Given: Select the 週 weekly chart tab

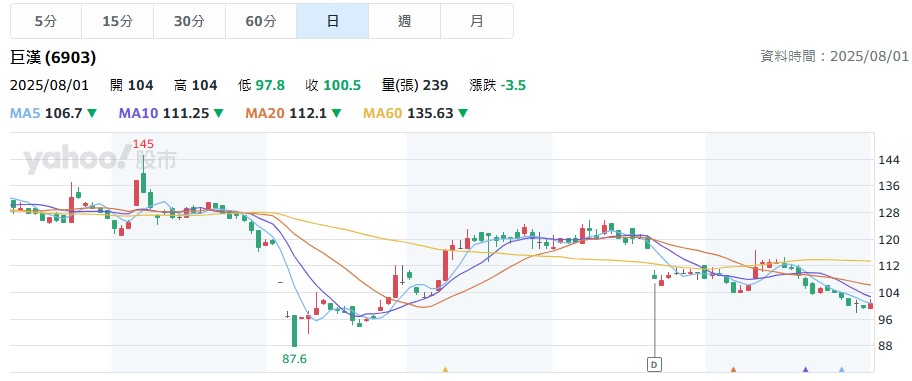Looking at the screenshot, I should pos(405,22).
